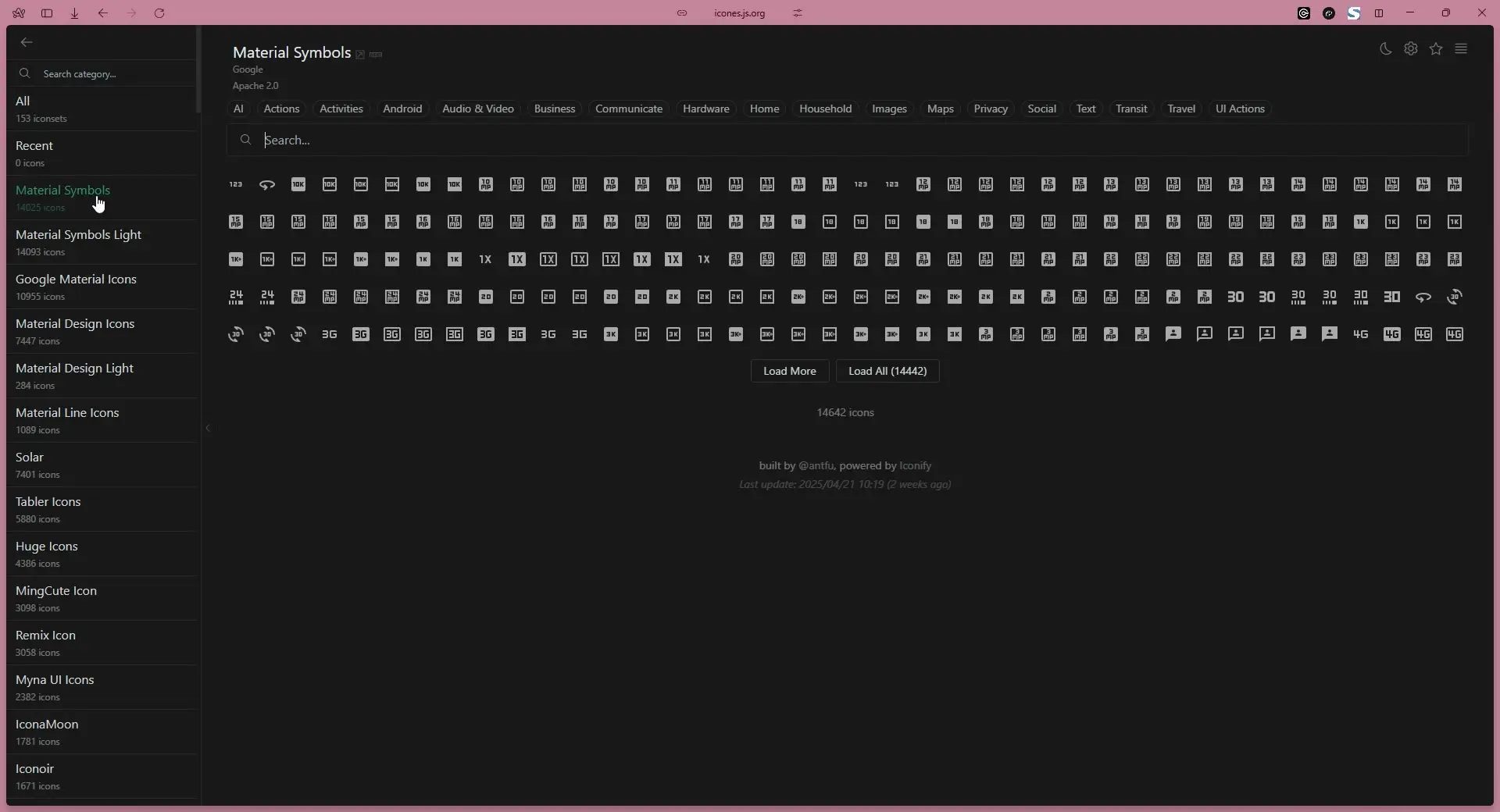Screen dimensions: 1500x812
Task: Open Material Symbols external link arrow
Action: [x=362, y=55]
